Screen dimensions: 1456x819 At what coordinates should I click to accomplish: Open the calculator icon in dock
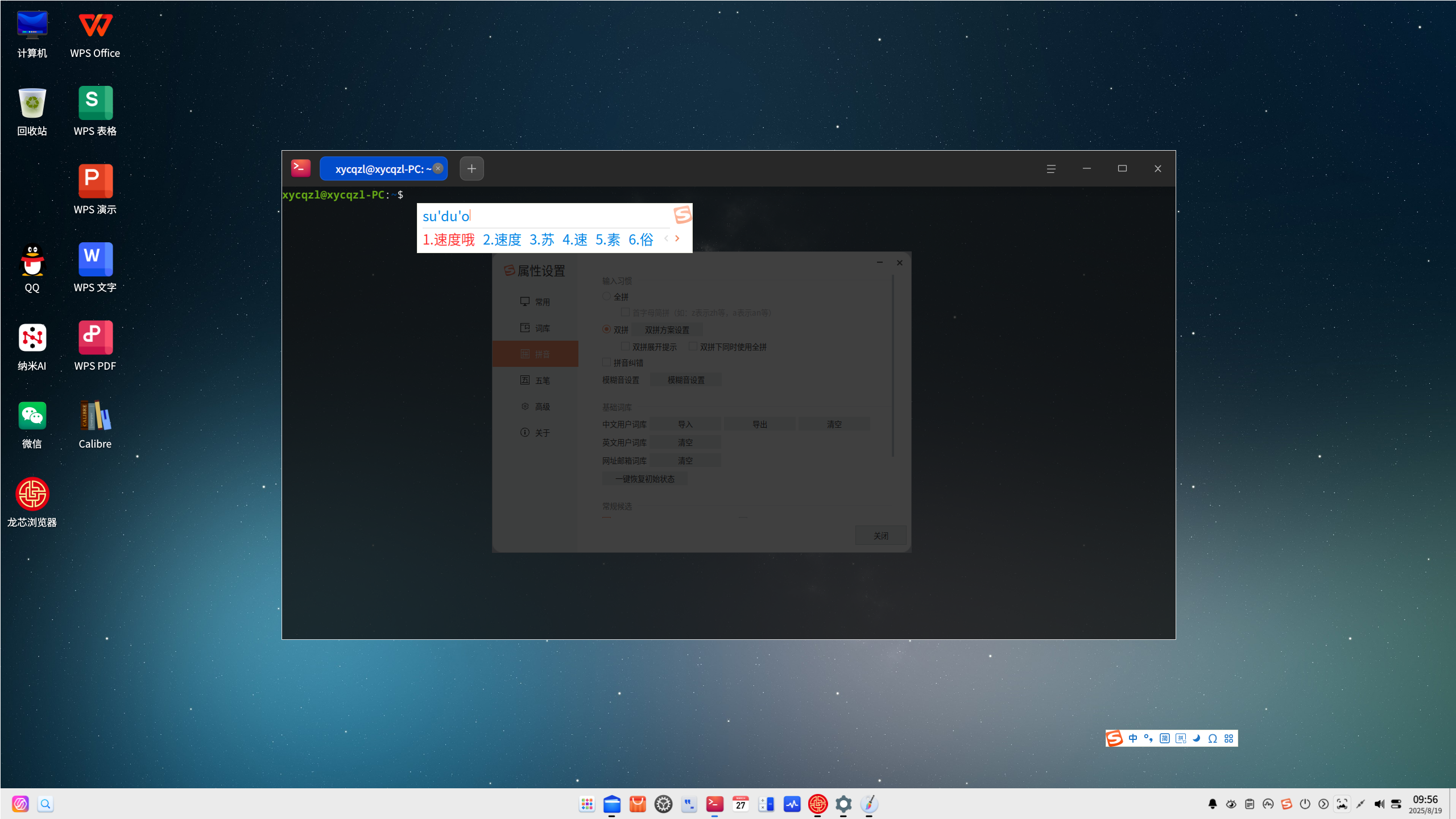(x=766, y=804)
